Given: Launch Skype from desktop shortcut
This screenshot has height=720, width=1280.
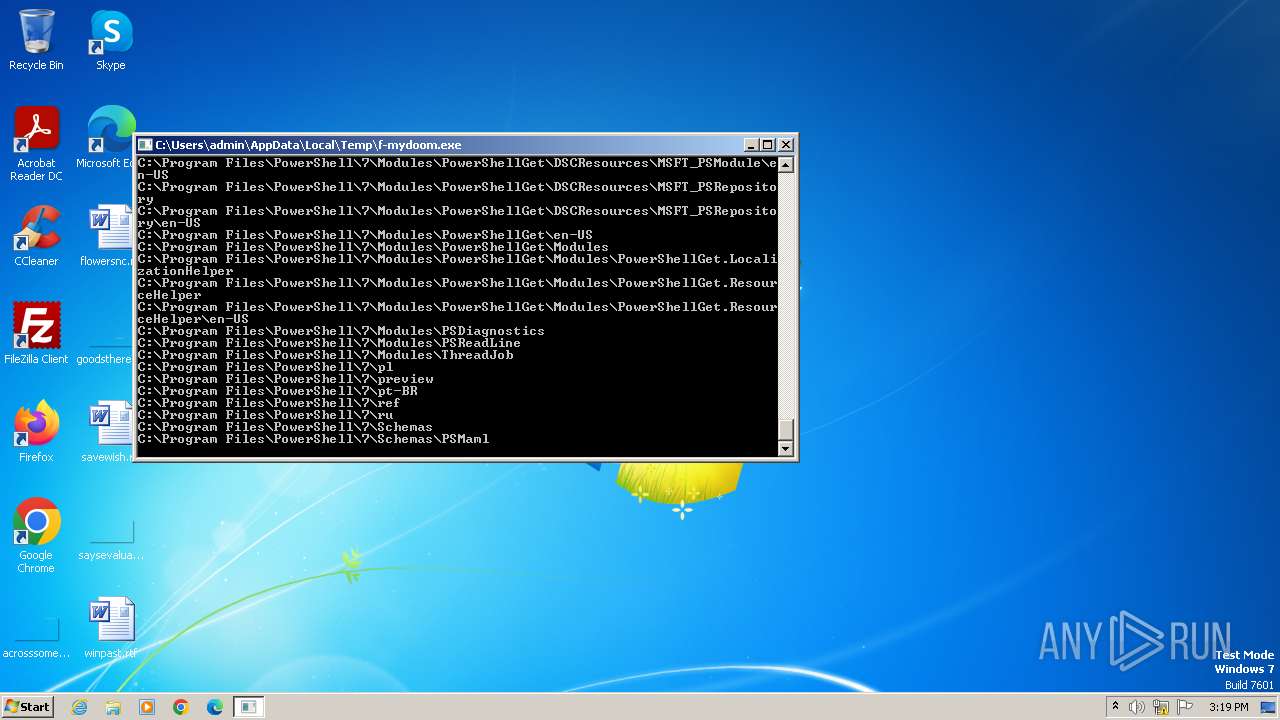Looking at the screenshot, I should 111,40.
